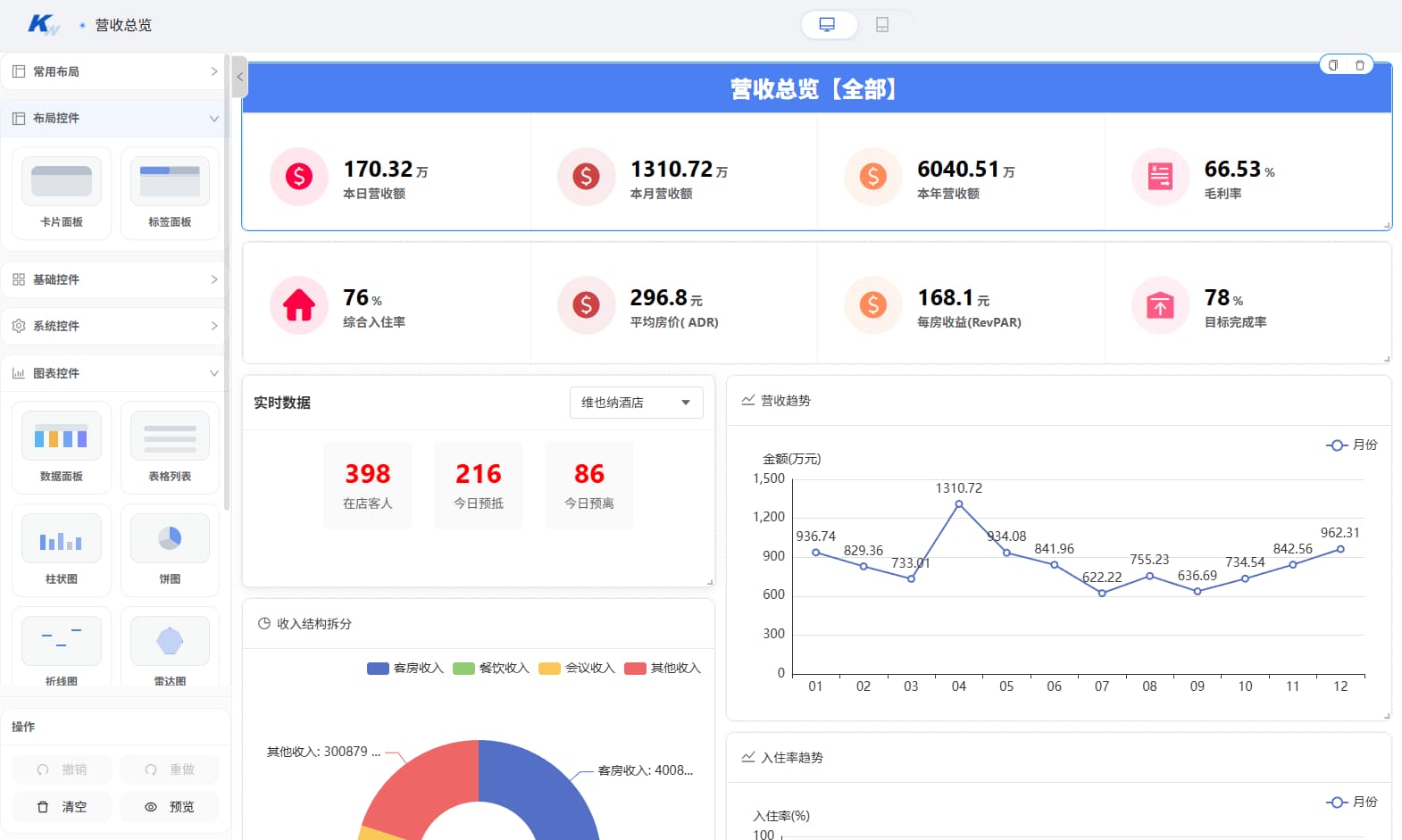
Task: Toggle the 客房收入 legend swatch
Action: point(378,668)
